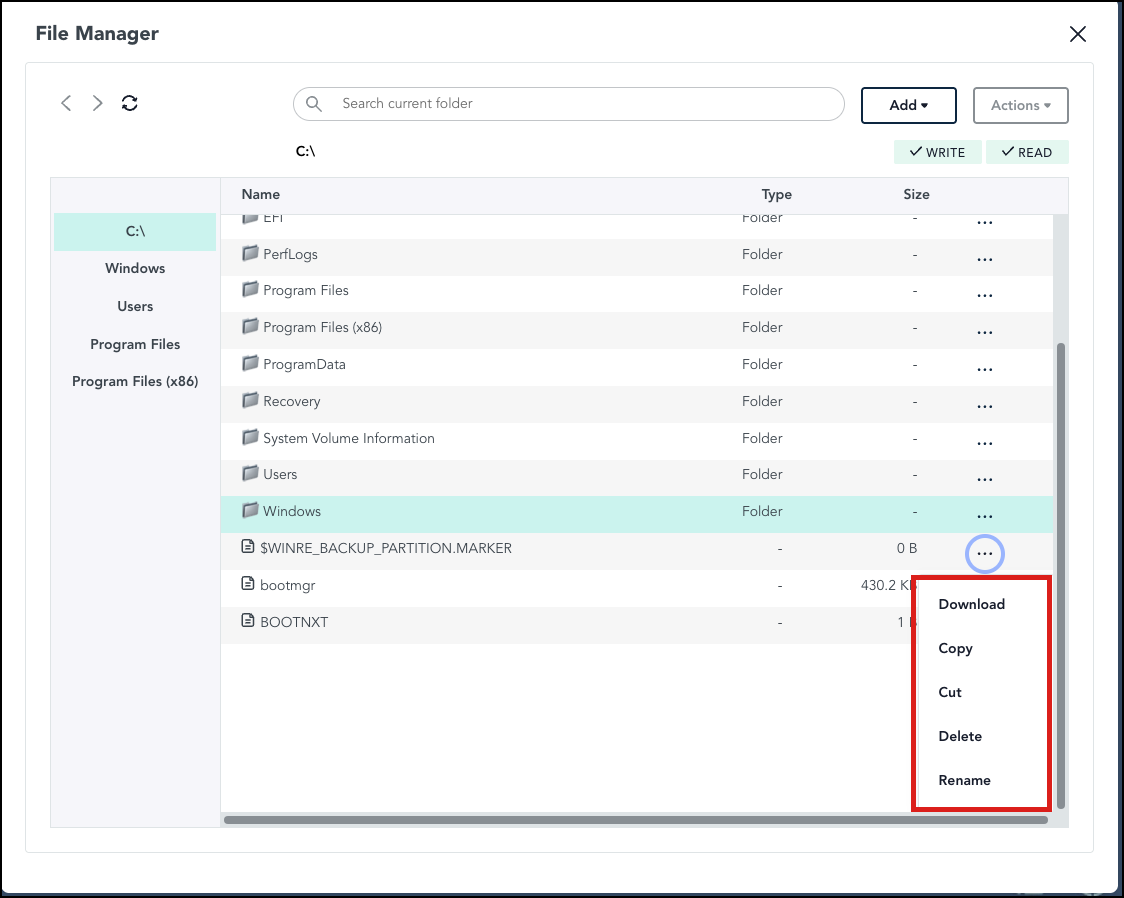The width and height of the screenshot is (1124, 898).
Task: Click into the Search current folder field
Action: 569,104
